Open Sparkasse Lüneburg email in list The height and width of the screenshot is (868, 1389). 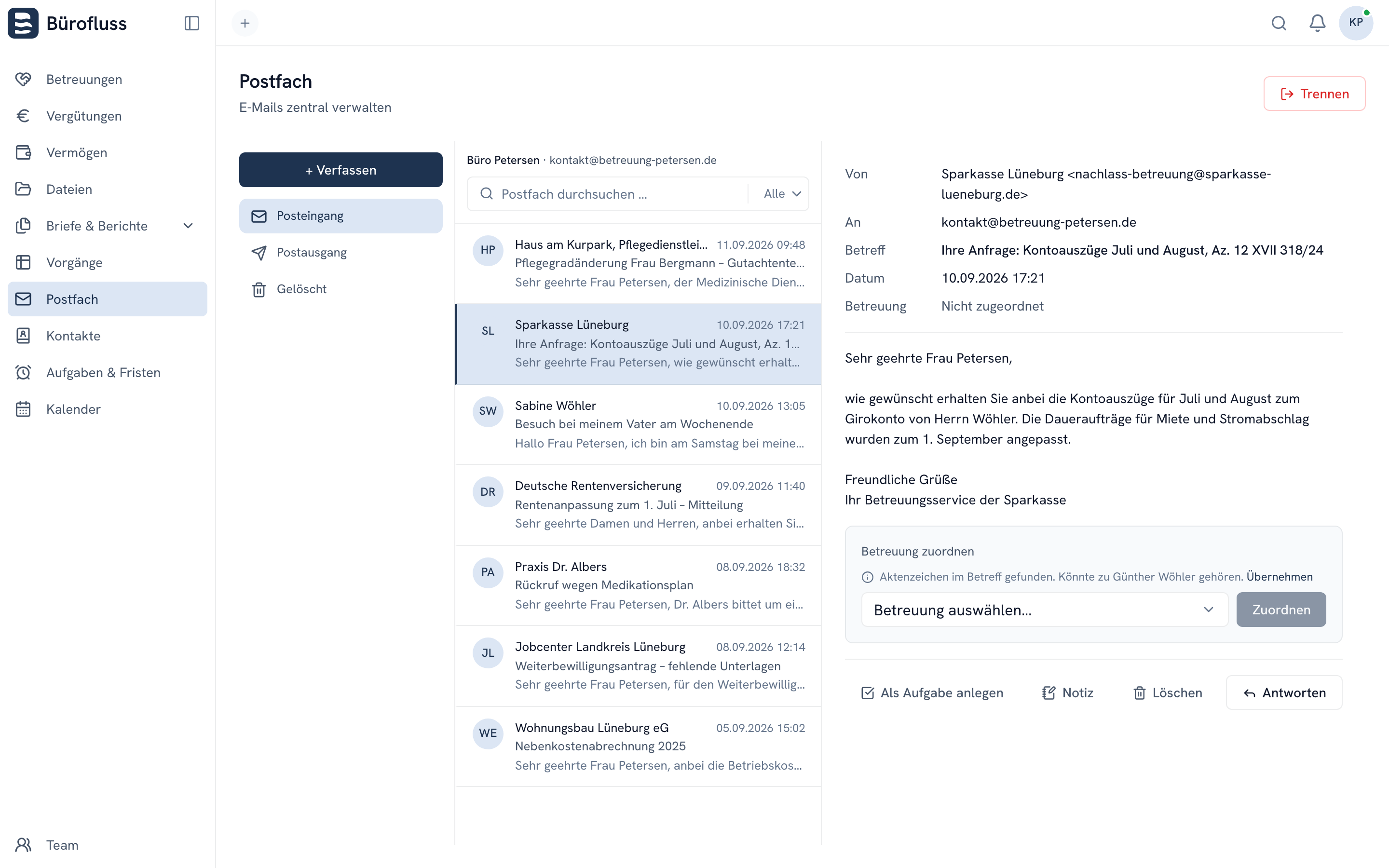click(x=638, y=344)
